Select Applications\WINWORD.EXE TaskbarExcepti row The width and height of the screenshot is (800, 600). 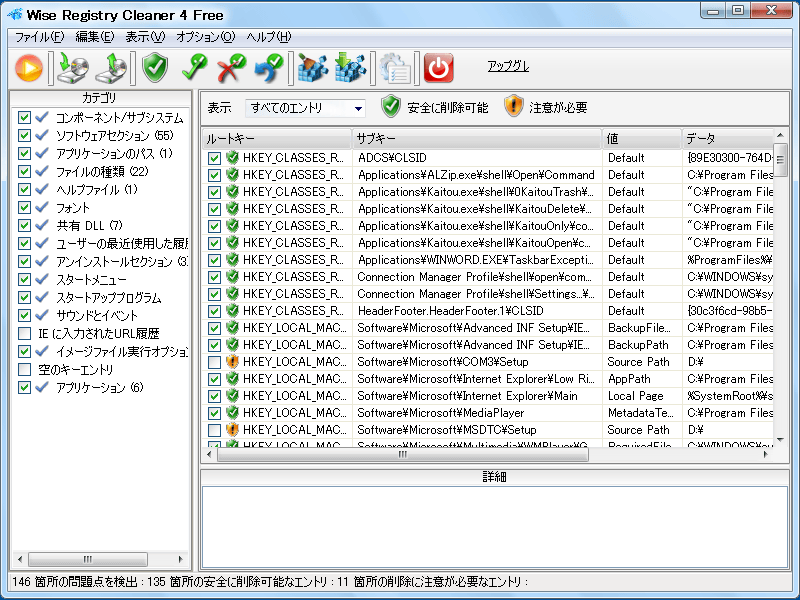click(488, 260)
